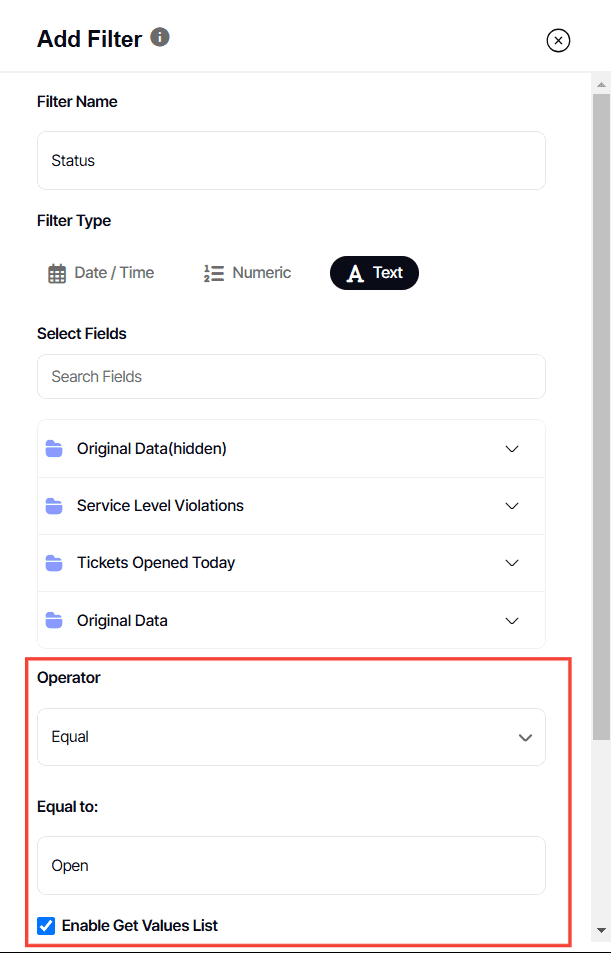Select the Text filter type tab

374,272
